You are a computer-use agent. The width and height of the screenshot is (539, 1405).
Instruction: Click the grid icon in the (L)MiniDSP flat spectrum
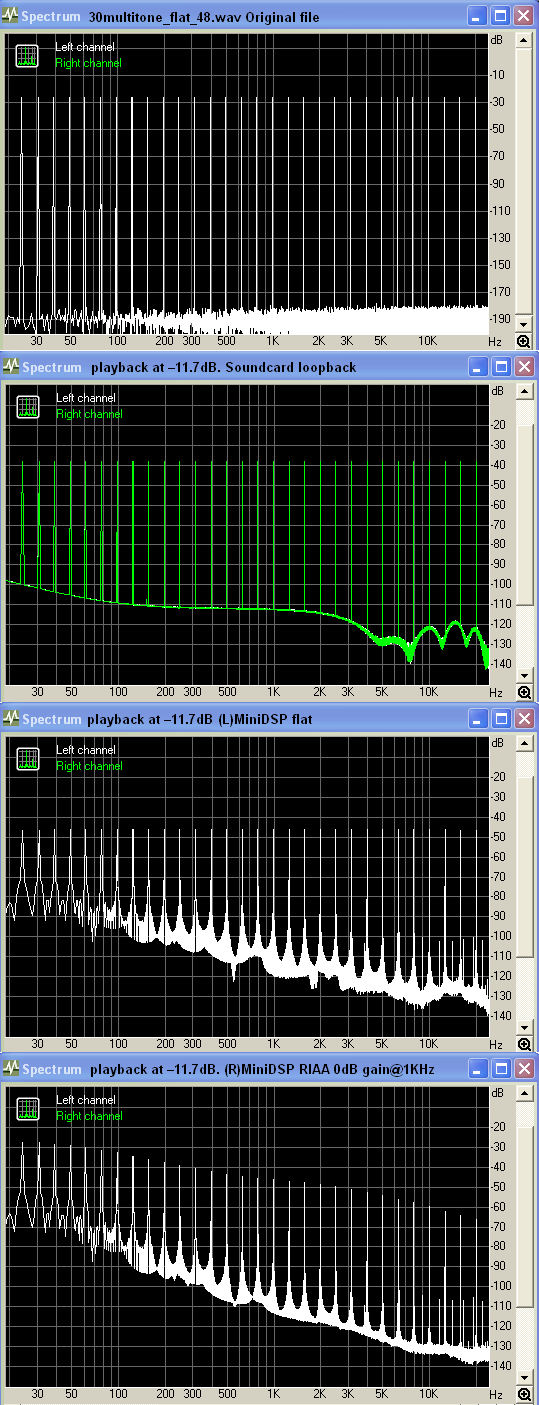point(27,757)
